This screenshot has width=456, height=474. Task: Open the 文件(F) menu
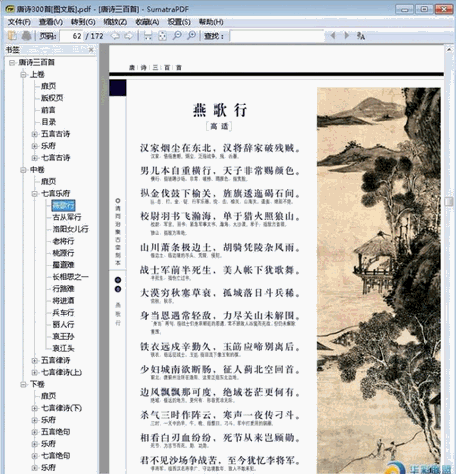(19, 22)
